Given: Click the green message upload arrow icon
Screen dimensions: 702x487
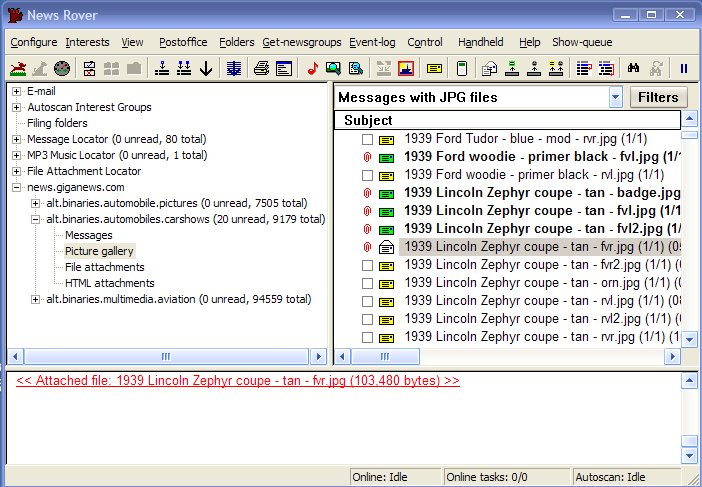Looking at the screenshot, I should (512, 68).
